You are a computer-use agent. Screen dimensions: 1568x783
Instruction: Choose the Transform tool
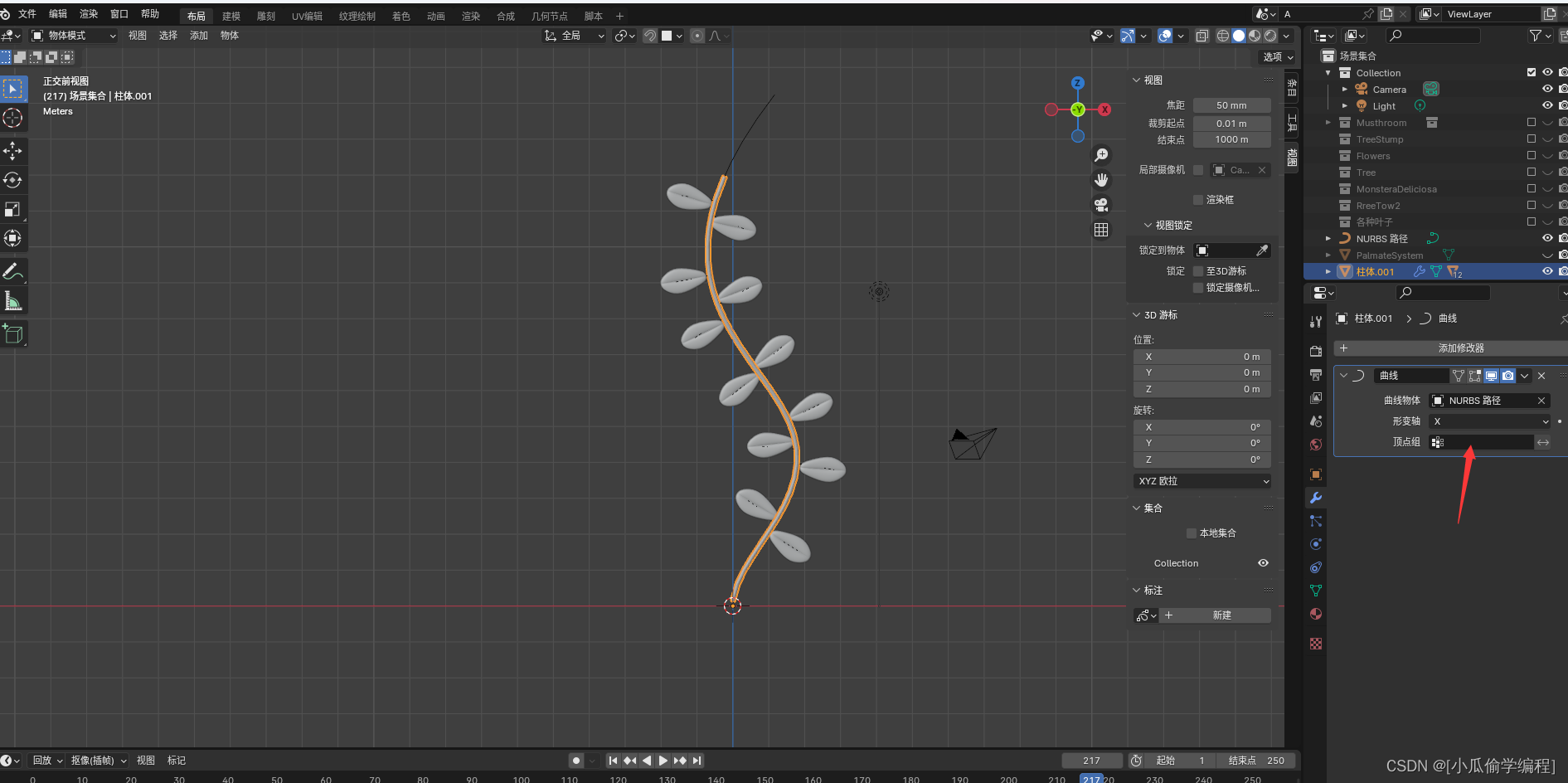coord(13,238)
